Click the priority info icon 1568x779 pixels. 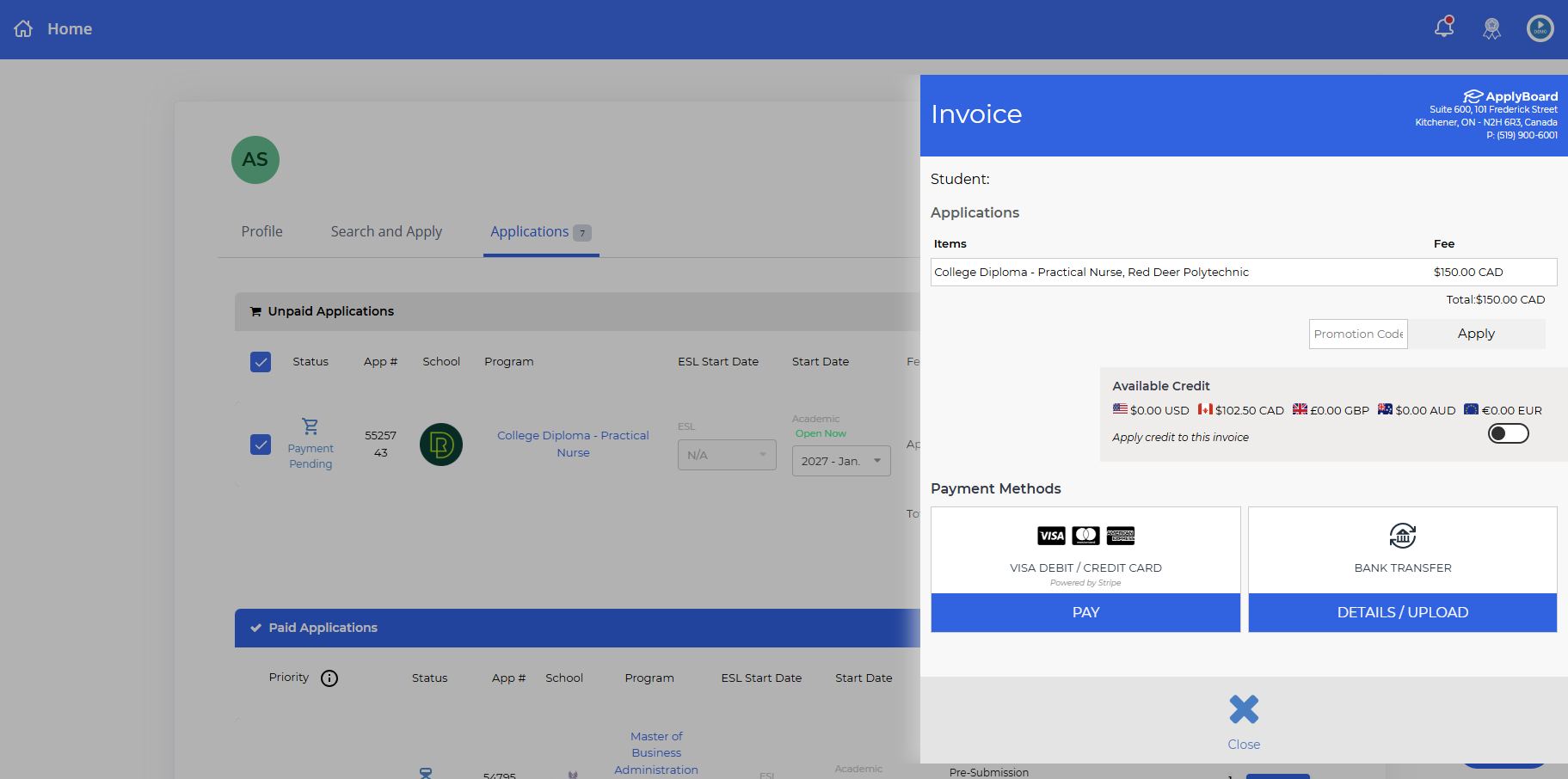(x=329, y=678)
